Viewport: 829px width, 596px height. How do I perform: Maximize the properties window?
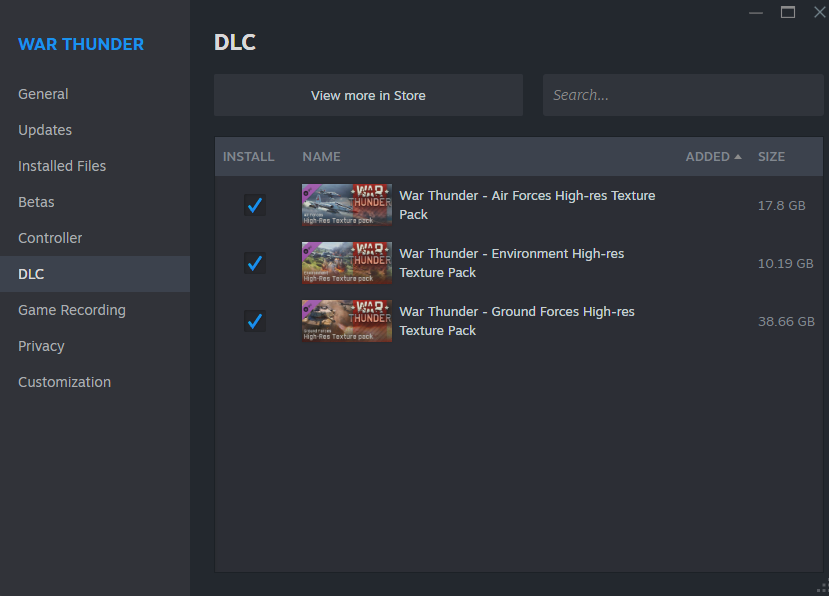coord(787,12)
